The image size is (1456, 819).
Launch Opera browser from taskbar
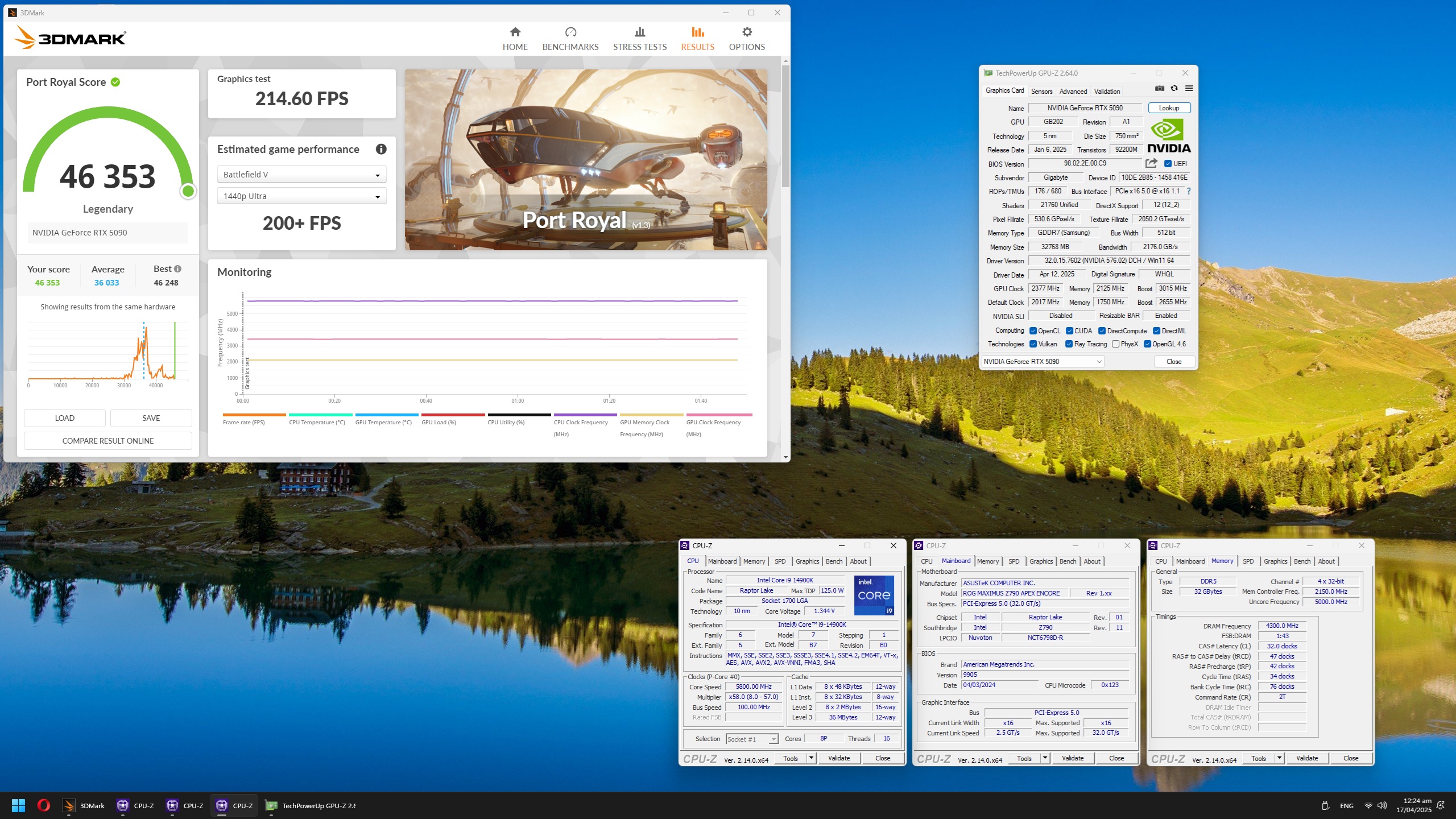pos(44,805)
